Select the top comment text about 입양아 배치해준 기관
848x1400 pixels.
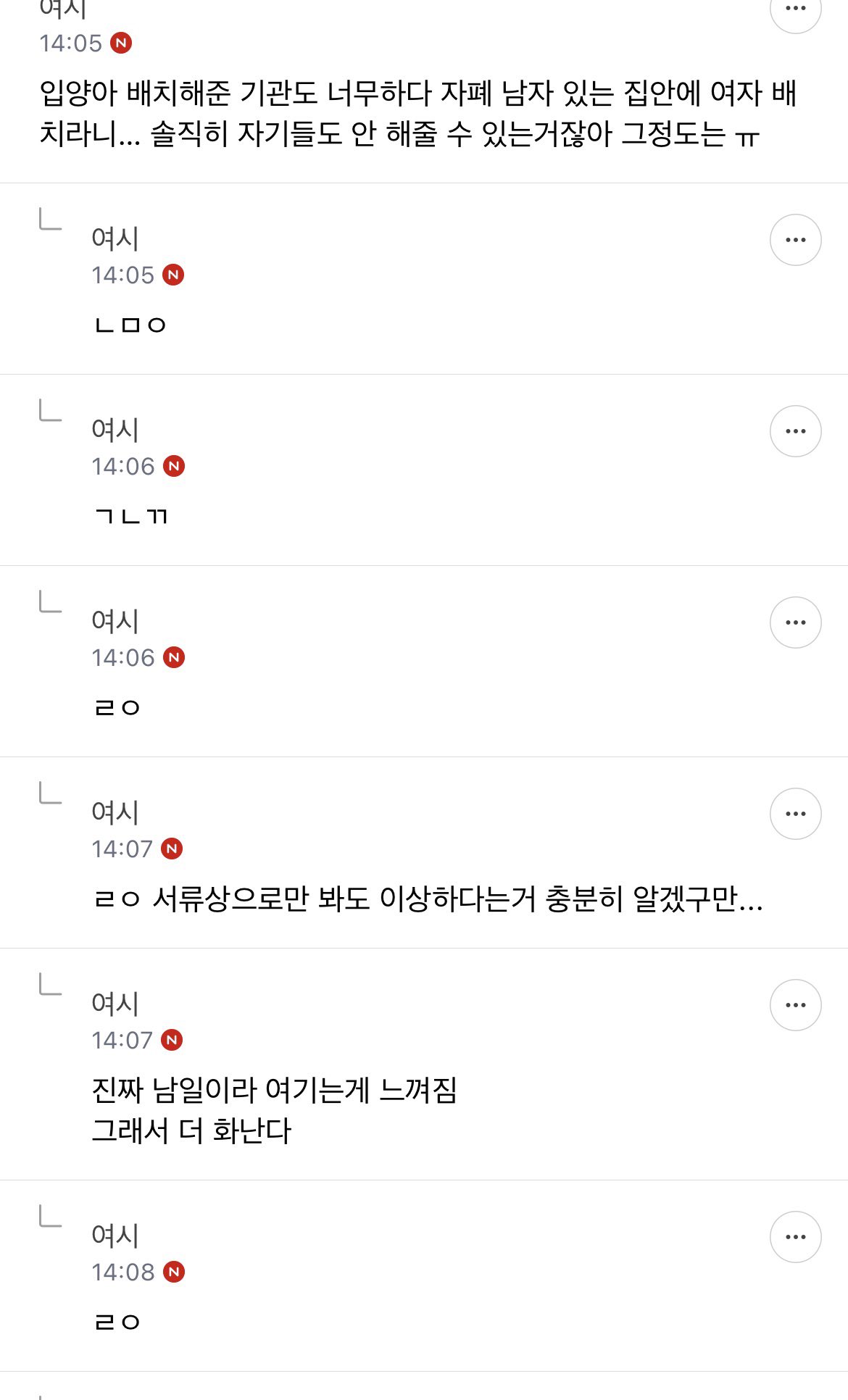418,113
